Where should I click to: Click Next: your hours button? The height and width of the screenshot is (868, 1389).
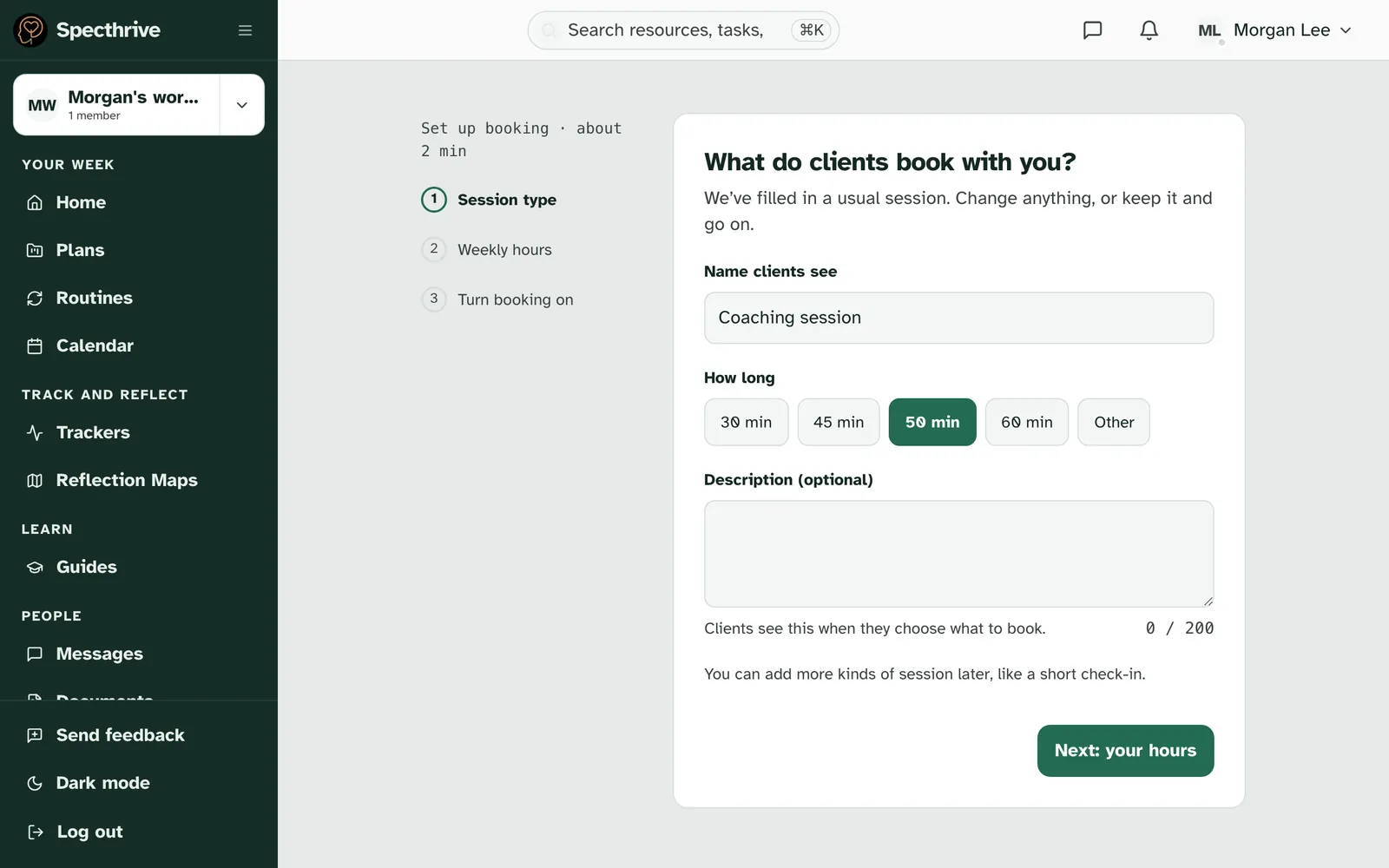coord(1125,751)
